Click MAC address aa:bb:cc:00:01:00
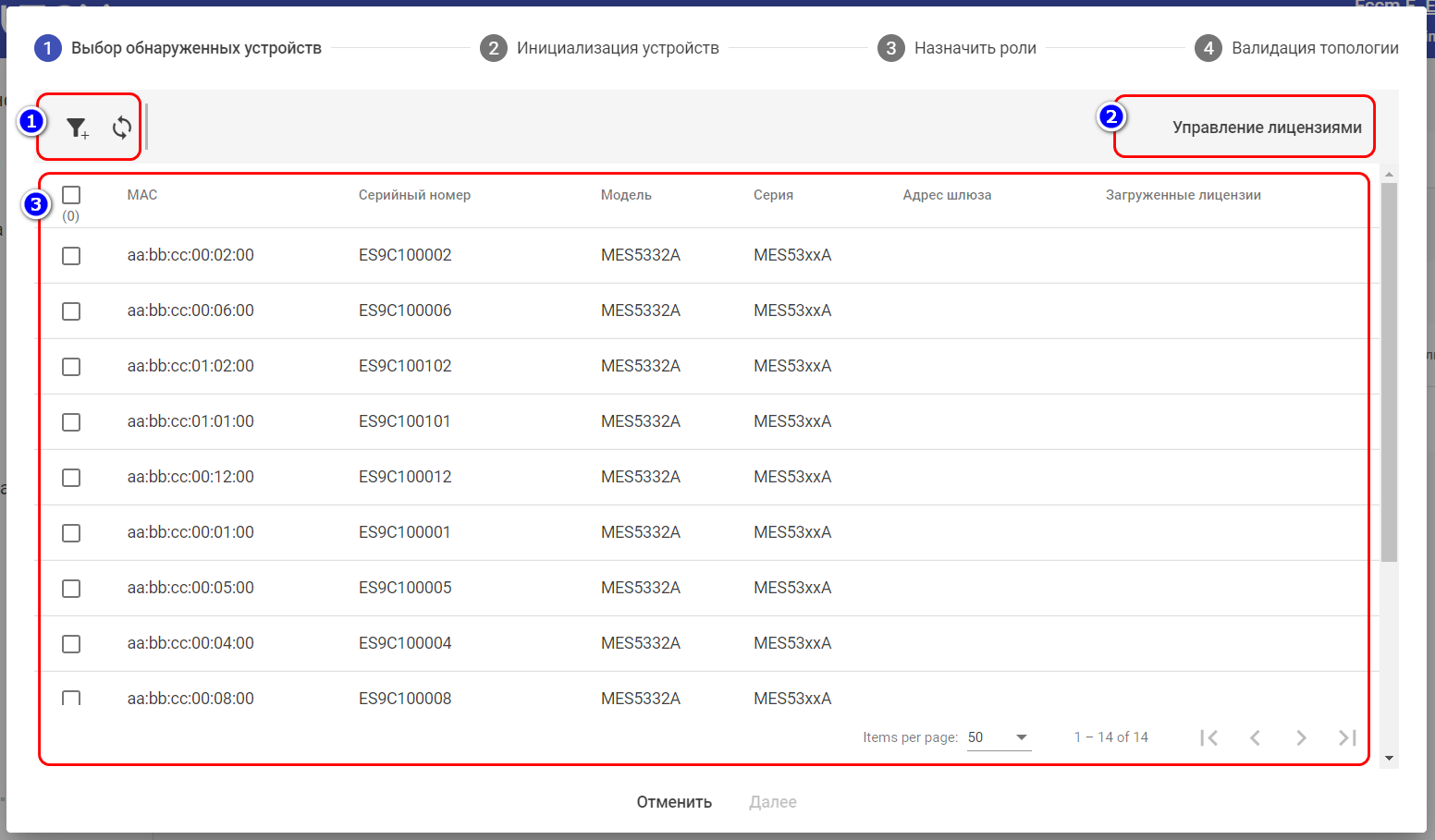The width and height of the screenshot is (1435, 840). [190, 532]
